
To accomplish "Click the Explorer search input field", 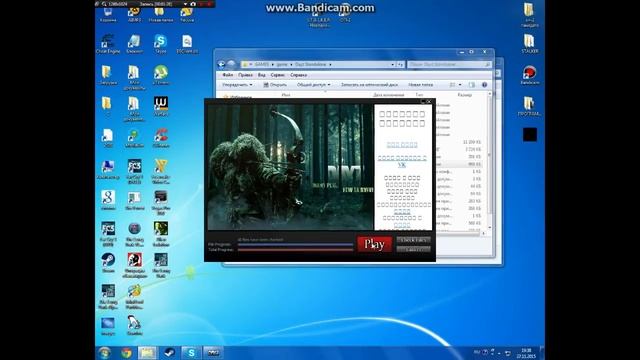I will [x=449, y=64].
